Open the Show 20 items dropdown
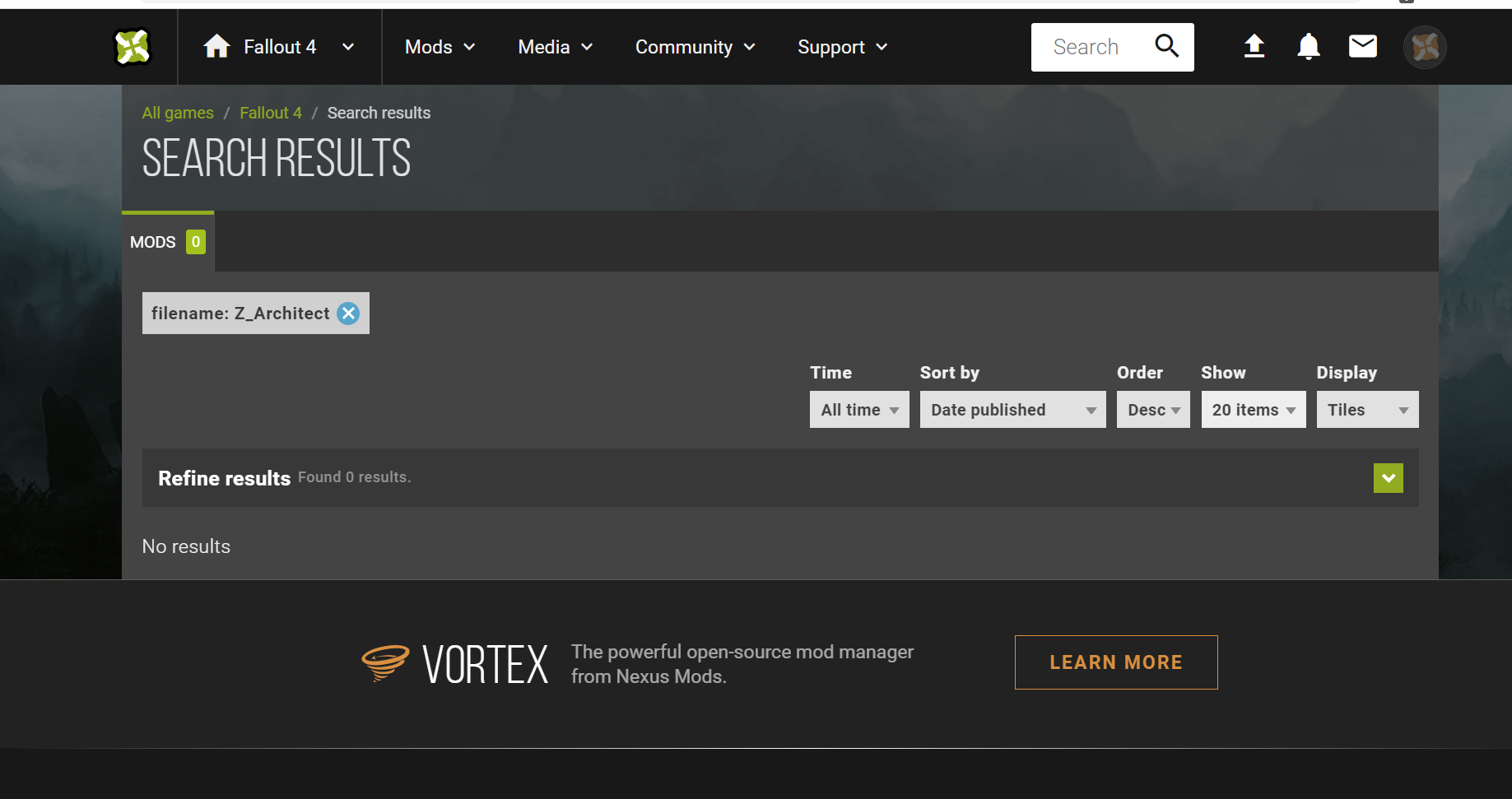This screenshot has height=799, width=1512. pos(1254,410)
